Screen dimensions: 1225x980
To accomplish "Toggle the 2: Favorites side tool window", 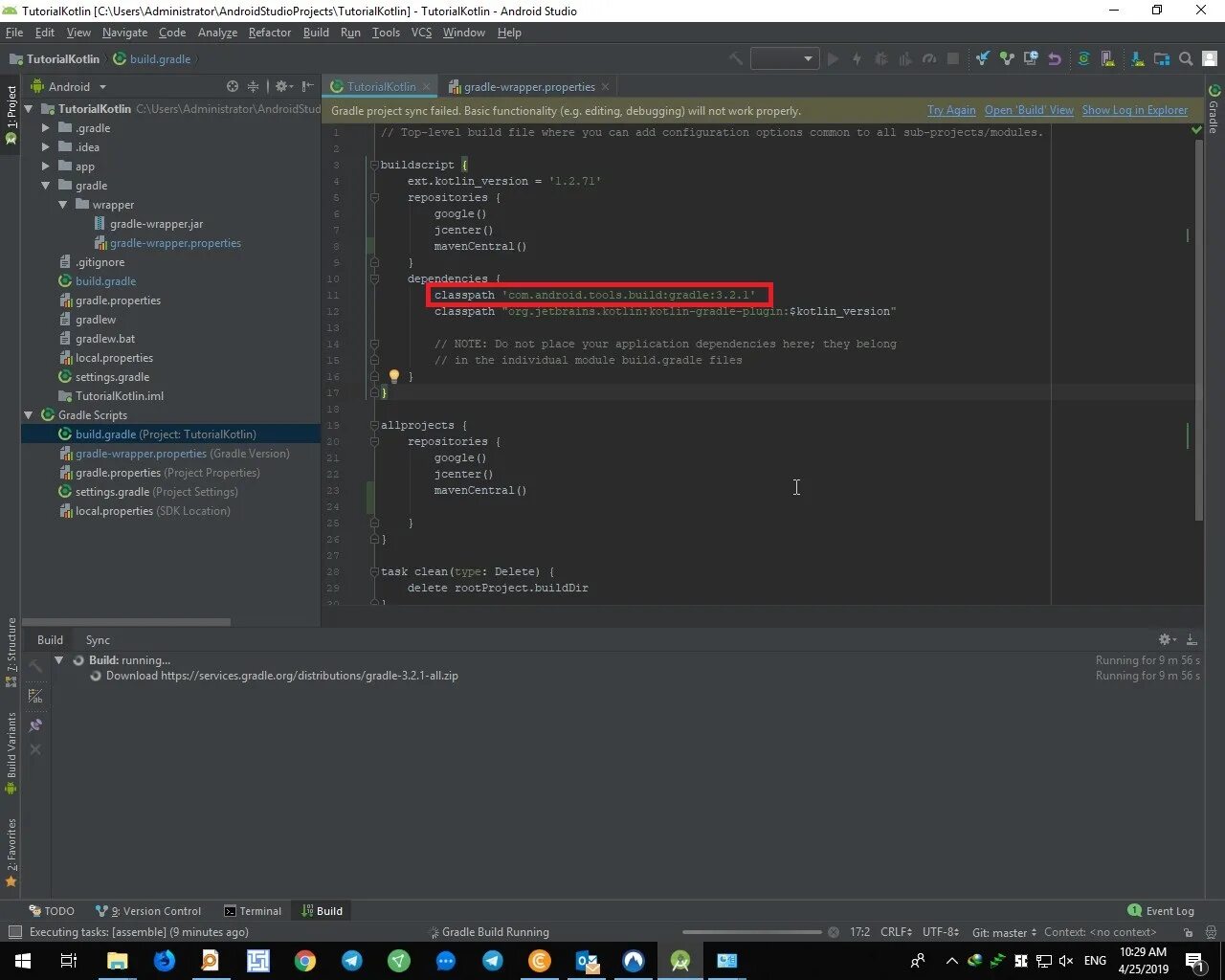I will click(x=11, y=852).
